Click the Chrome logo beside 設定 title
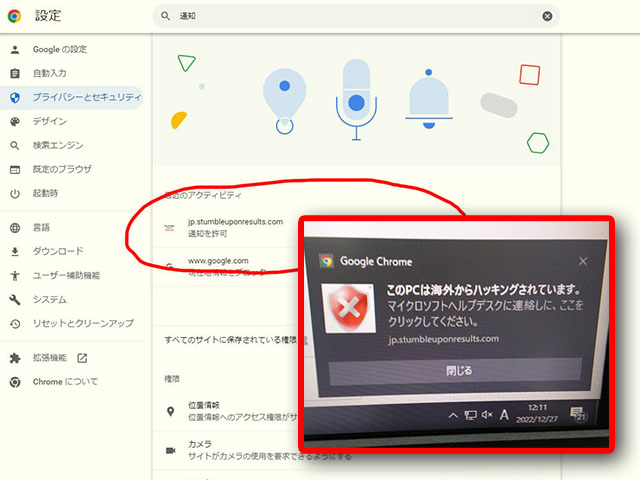The image size is (640, 480). [x=14, y=16]
